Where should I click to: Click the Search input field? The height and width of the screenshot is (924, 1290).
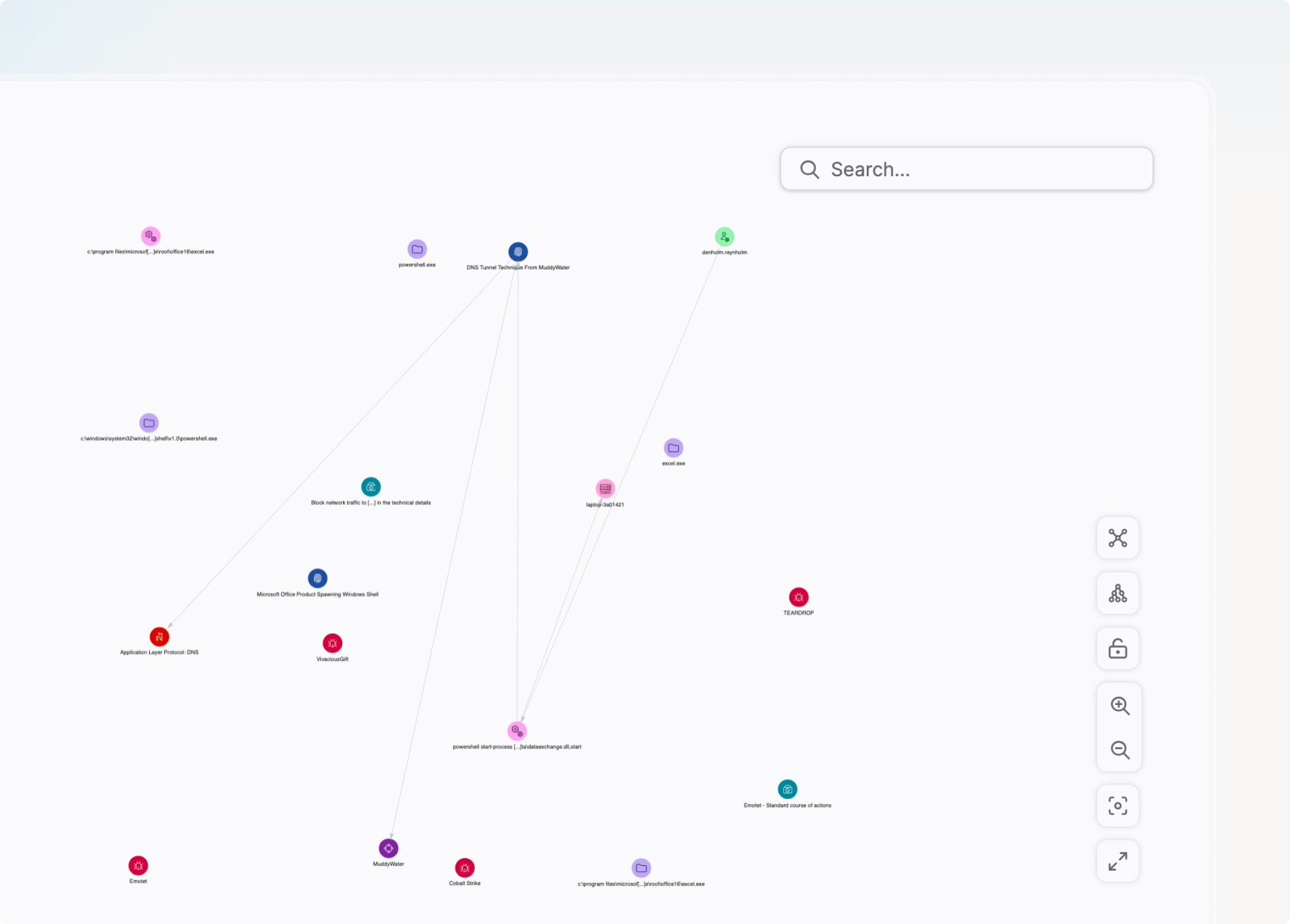[x=966, y=169]
